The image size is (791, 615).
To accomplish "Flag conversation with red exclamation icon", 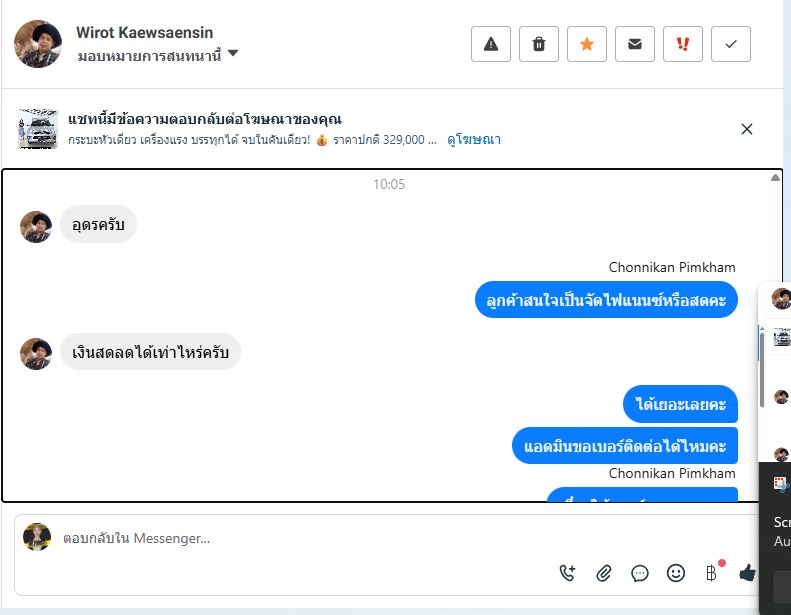I will pos(683,44).
